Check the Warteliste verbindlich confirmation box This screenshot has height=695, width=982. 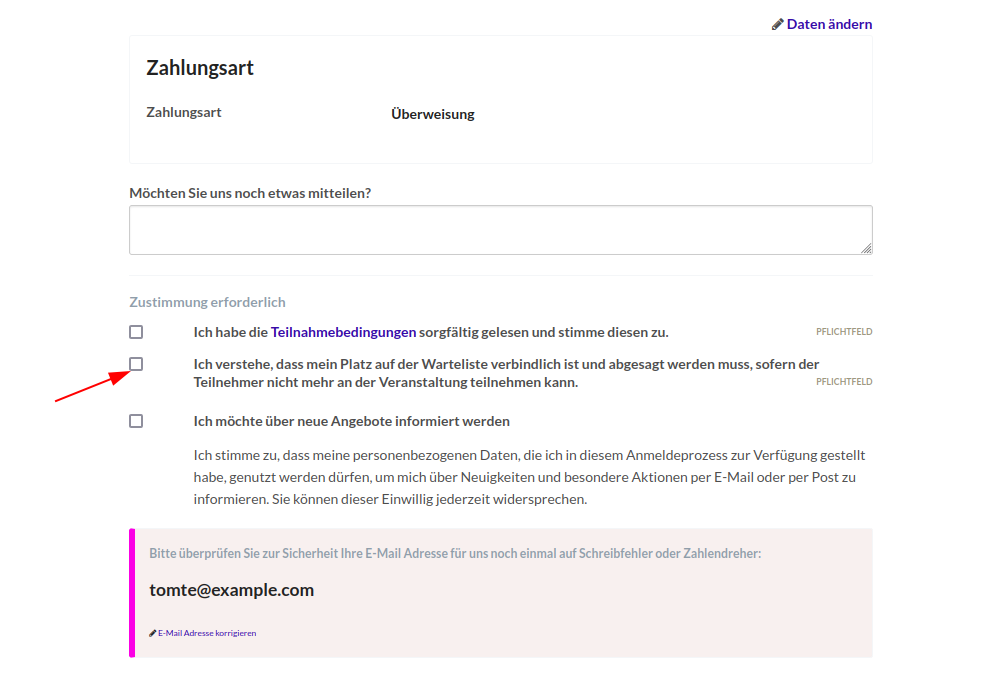[136, 364]
